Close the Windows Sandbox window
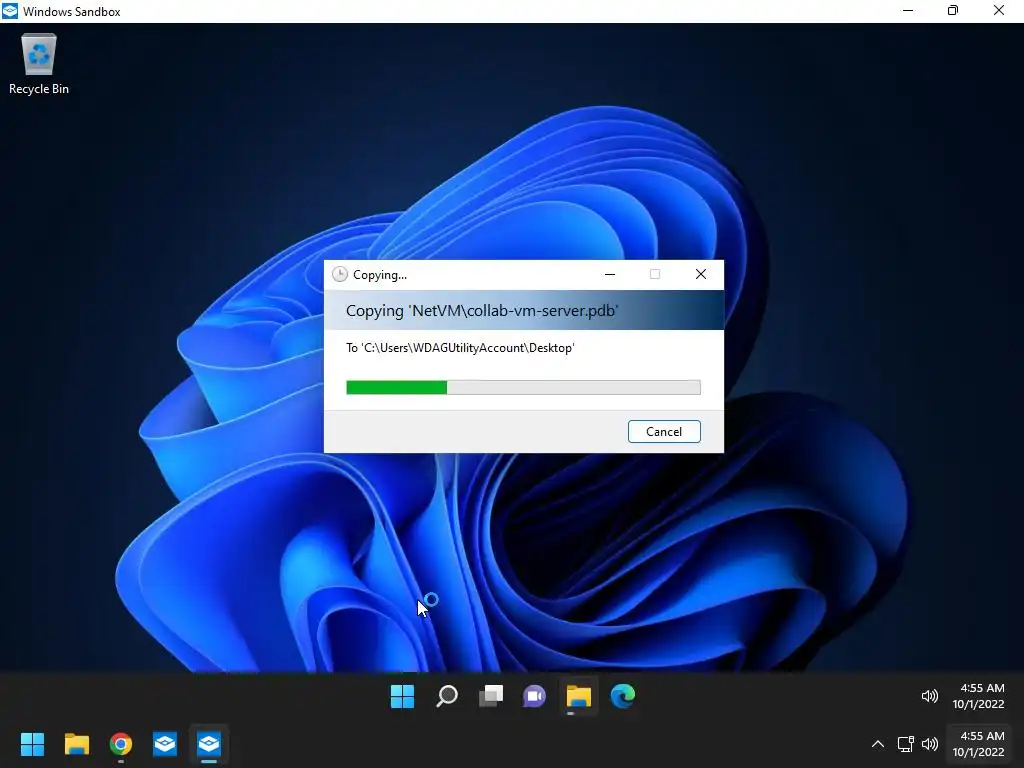The height and width of the screenshot is (768, 1024). [999, 10]
